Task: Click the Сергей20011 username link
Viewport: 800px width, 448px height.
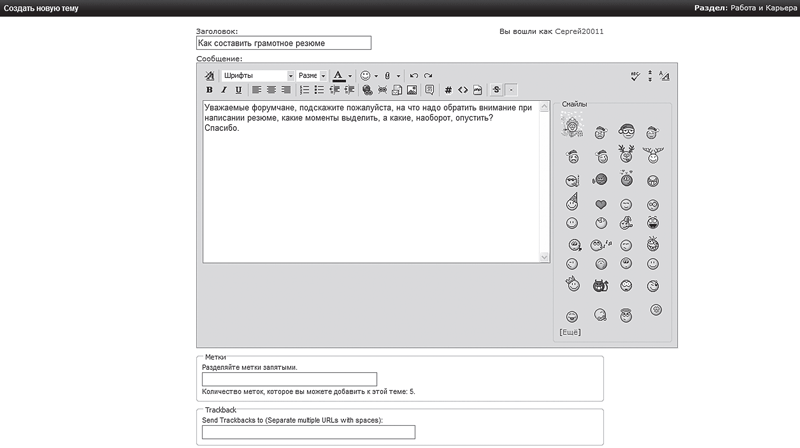Action: pyautogui.click(x=579, y=31)
